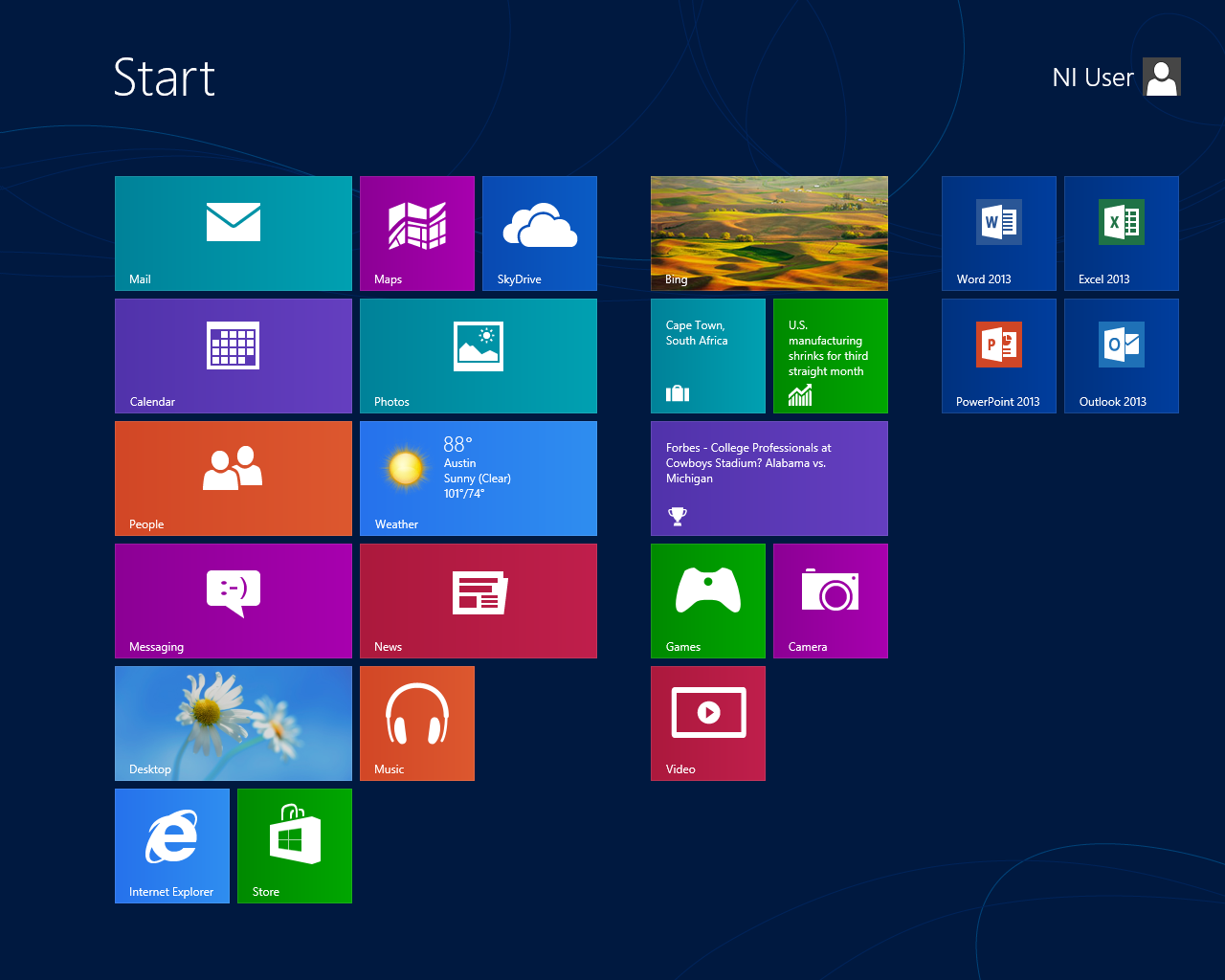
Task: Open SkyDrive from the Start screen
Action: point(539,233)
